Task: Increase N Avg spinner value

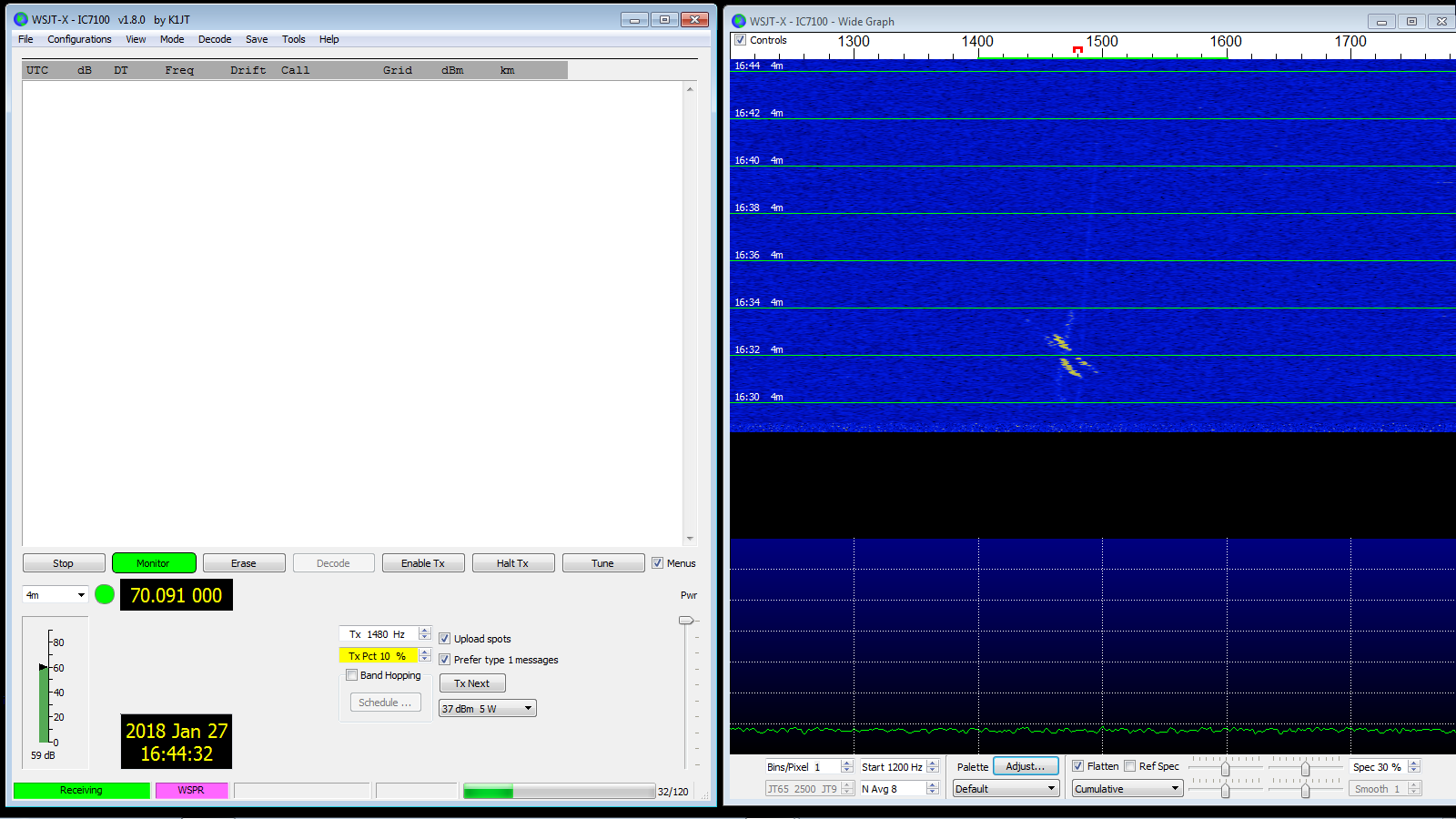Action: (x=933, y=785)
